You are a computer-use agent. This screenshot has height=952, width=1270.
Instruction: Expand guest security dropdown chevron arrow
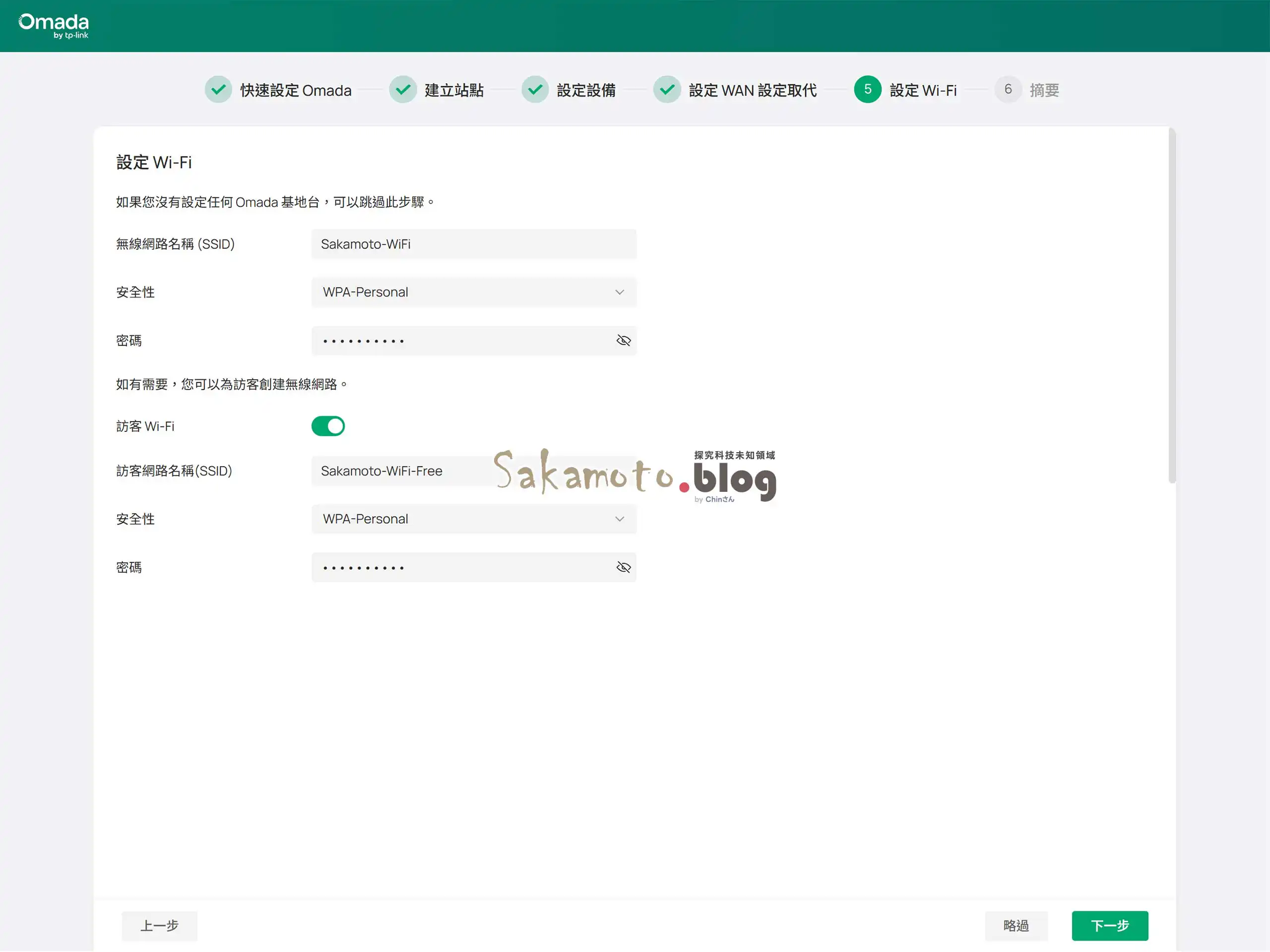point(620,519)
